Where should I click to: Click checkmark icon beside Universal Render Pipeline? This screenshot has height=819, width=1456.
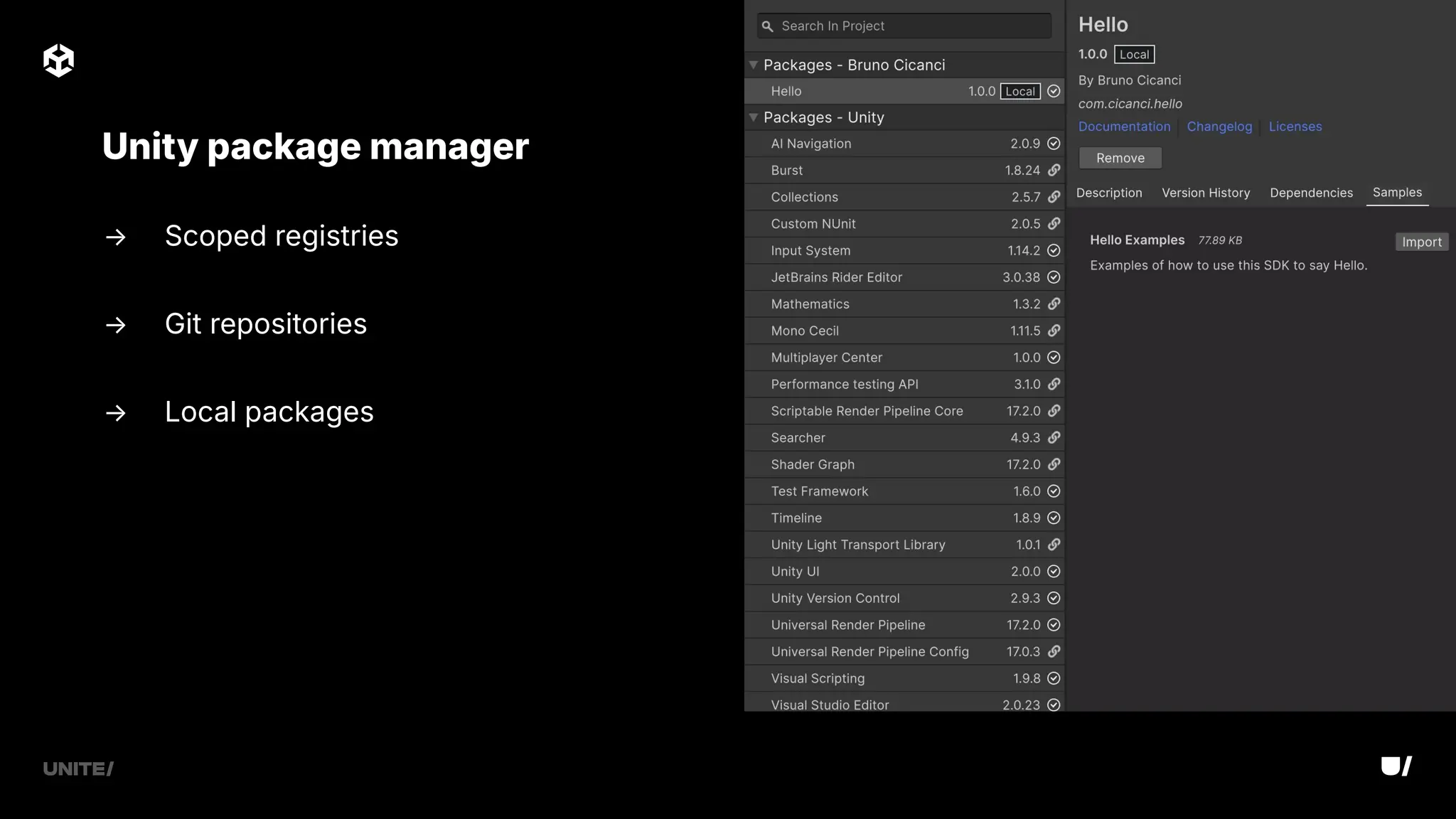pyautogui.click(x=1054, y=625)
